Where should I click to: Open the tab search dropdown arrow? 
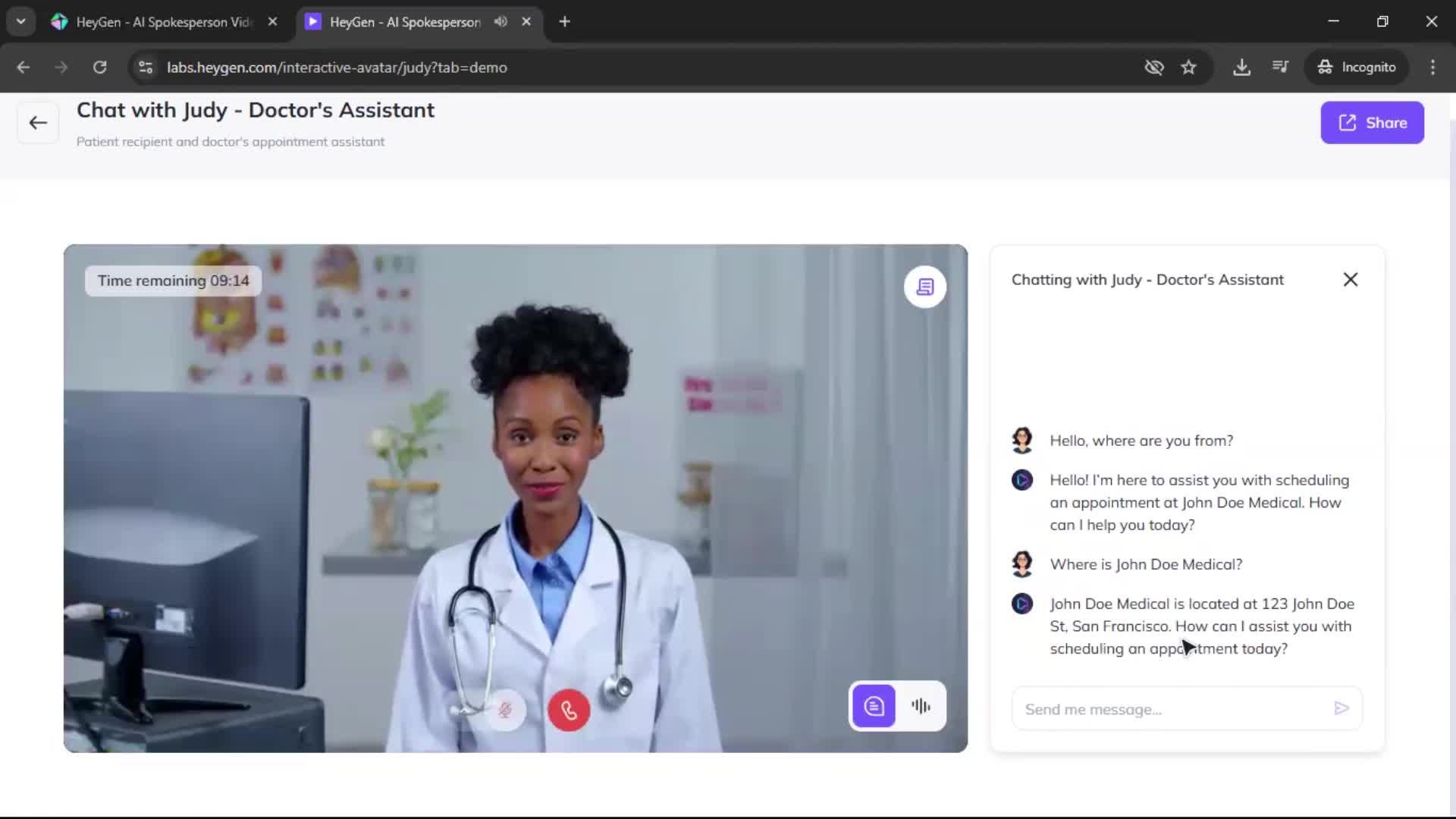20,22
